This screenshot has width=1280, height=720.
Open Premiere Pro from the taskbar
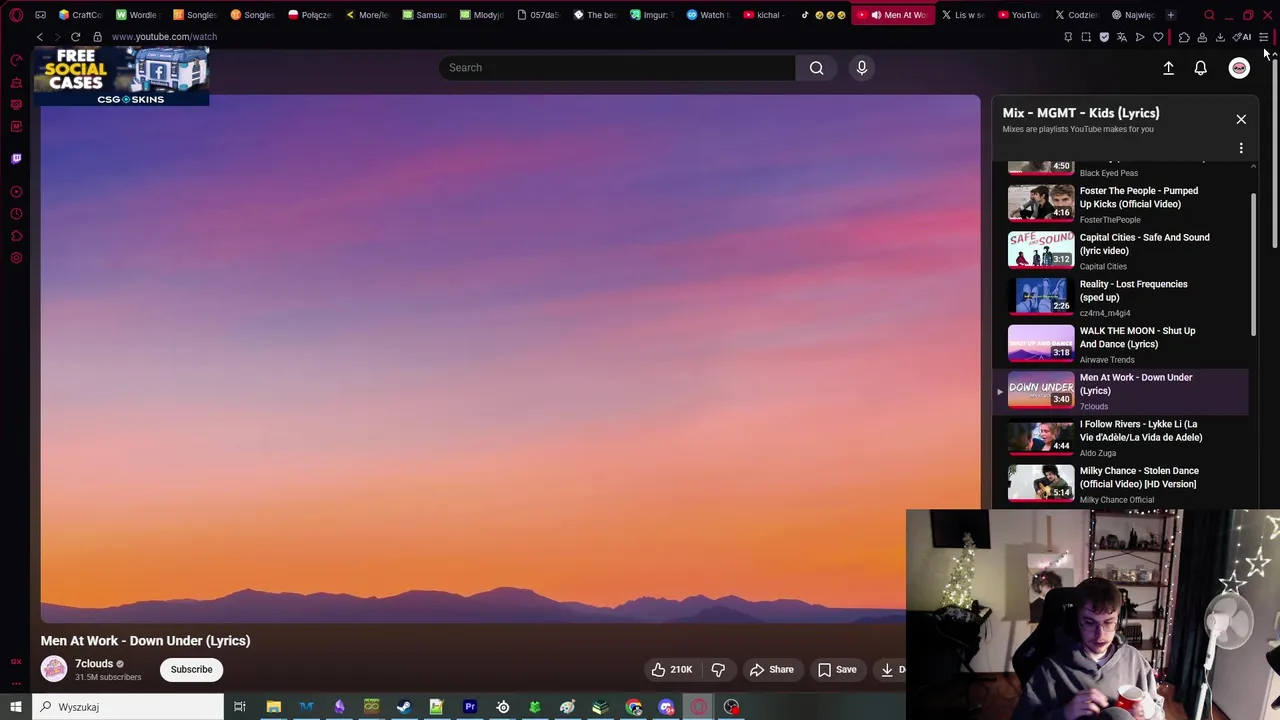click(x=470, y=707)
